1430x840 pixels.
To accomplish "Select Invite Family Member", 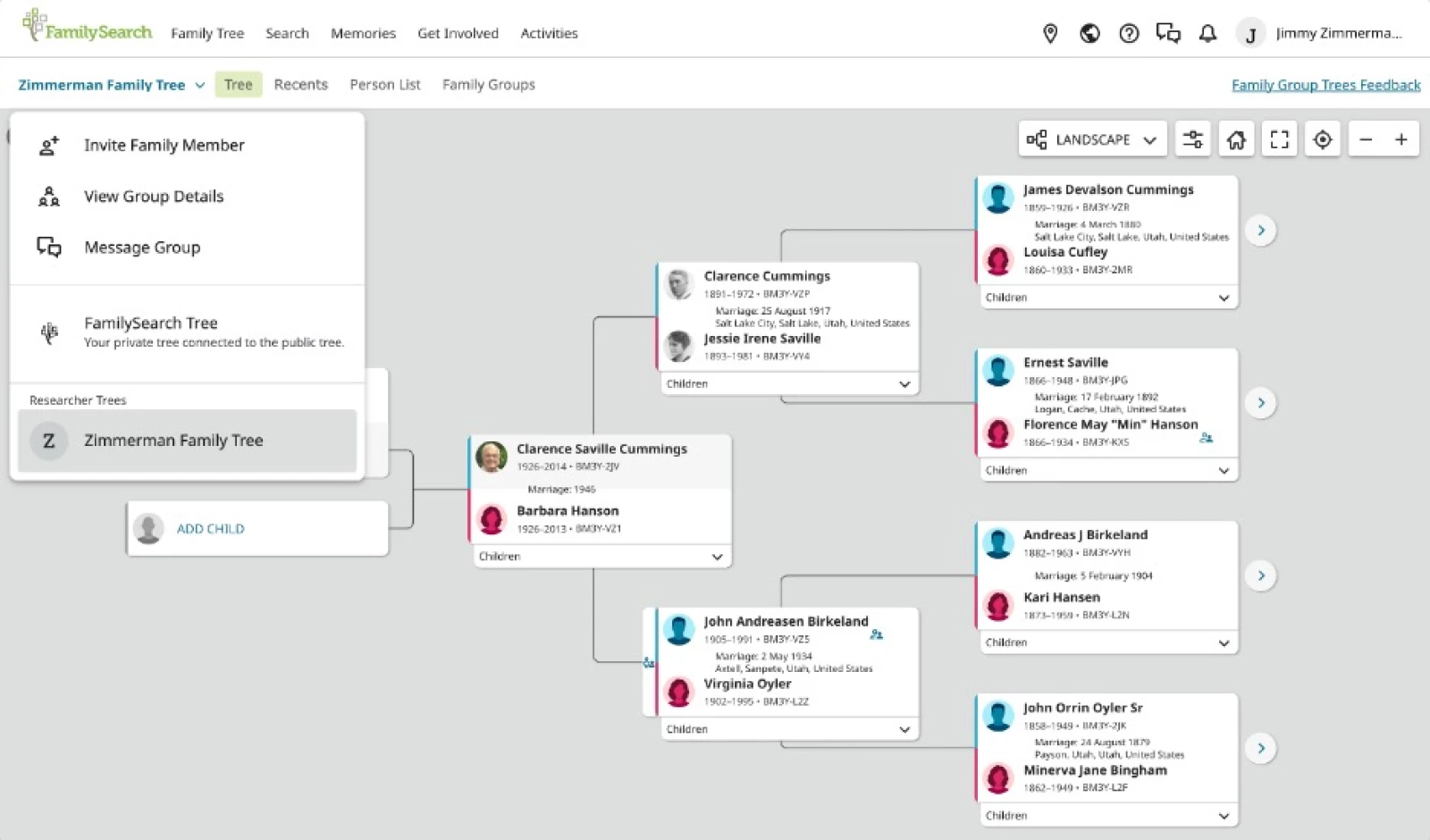I will (187, 146).
